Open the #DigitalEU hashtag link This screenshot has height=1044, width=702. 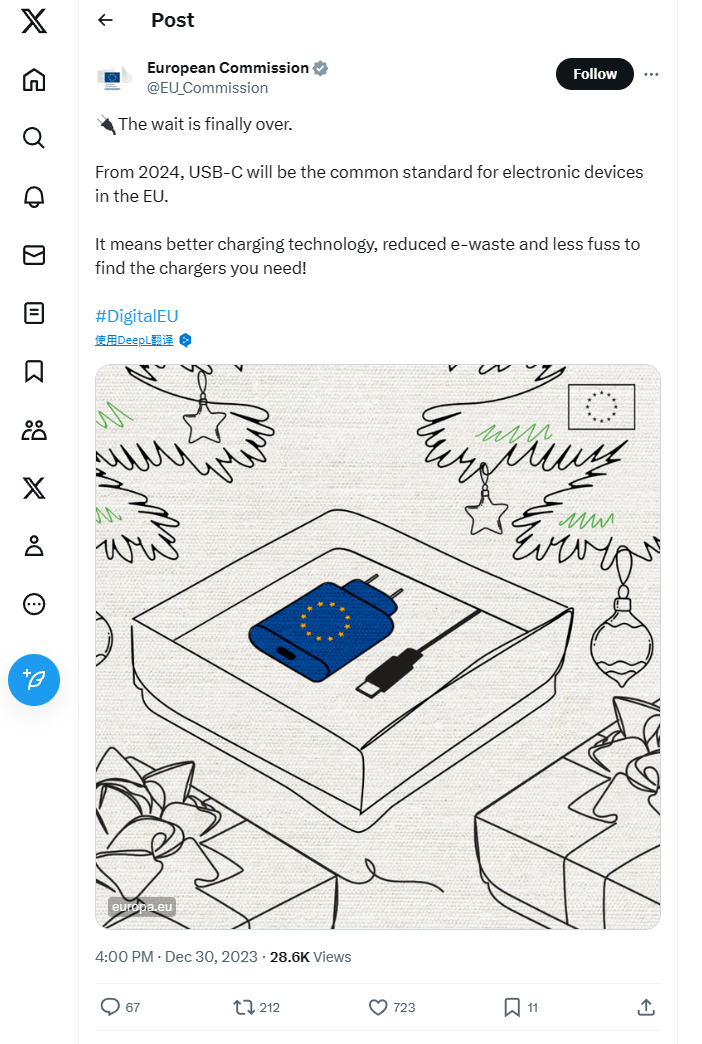tap(137, 316)
